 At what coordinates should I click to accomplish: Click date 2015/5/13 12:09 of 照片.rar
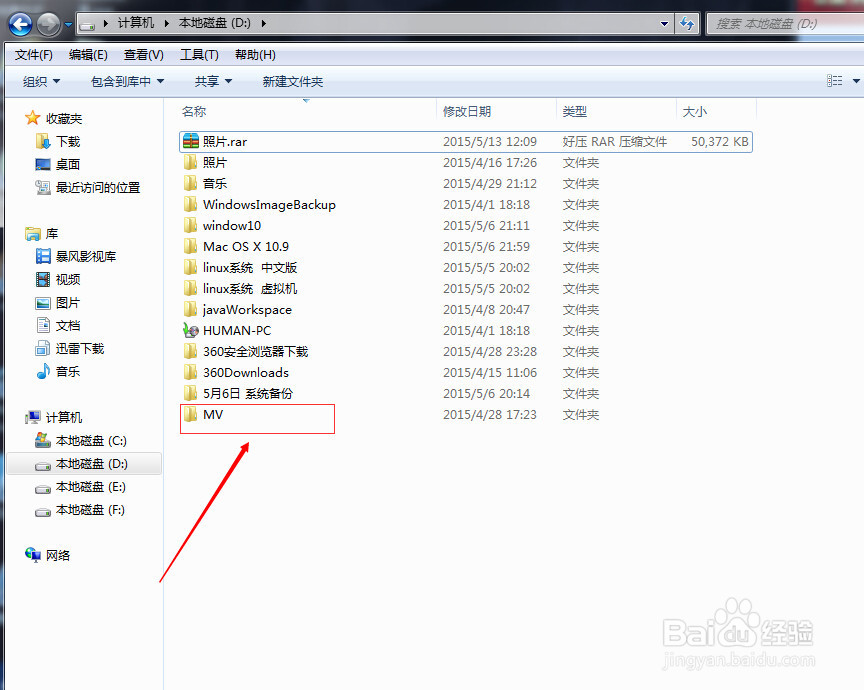pyautogui.click(x=490, y=142)
